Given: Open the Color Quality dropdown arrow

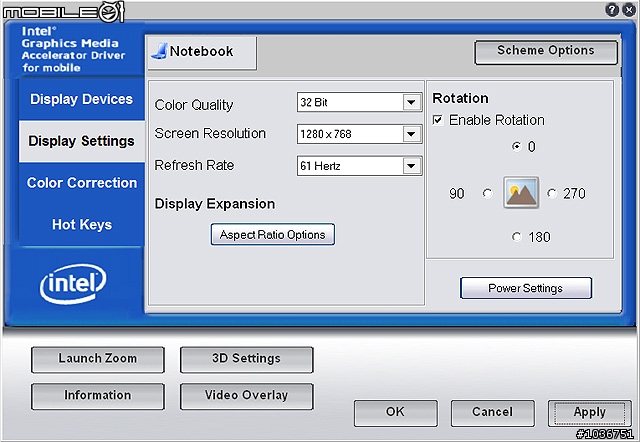Looking at the screenshot, I should point(411,102).
